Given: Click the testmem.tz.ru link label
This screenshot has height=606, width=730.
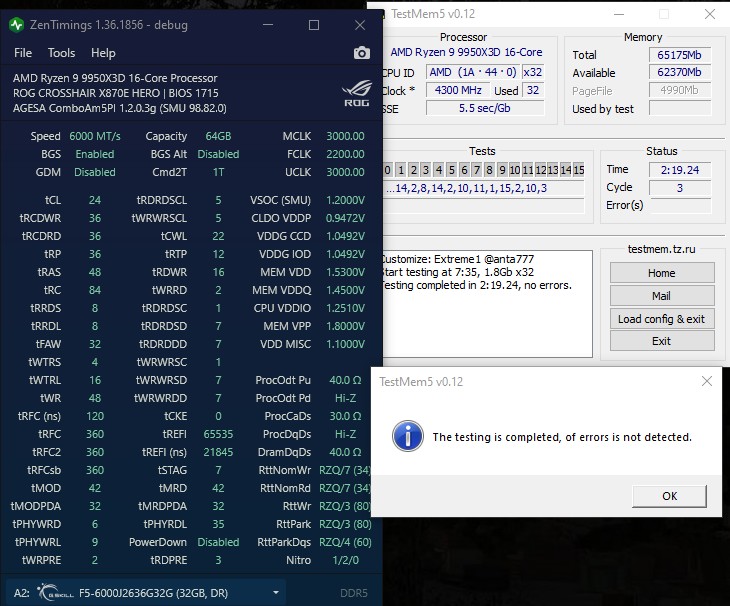Looking at the screenshot, I should point(662,249).
